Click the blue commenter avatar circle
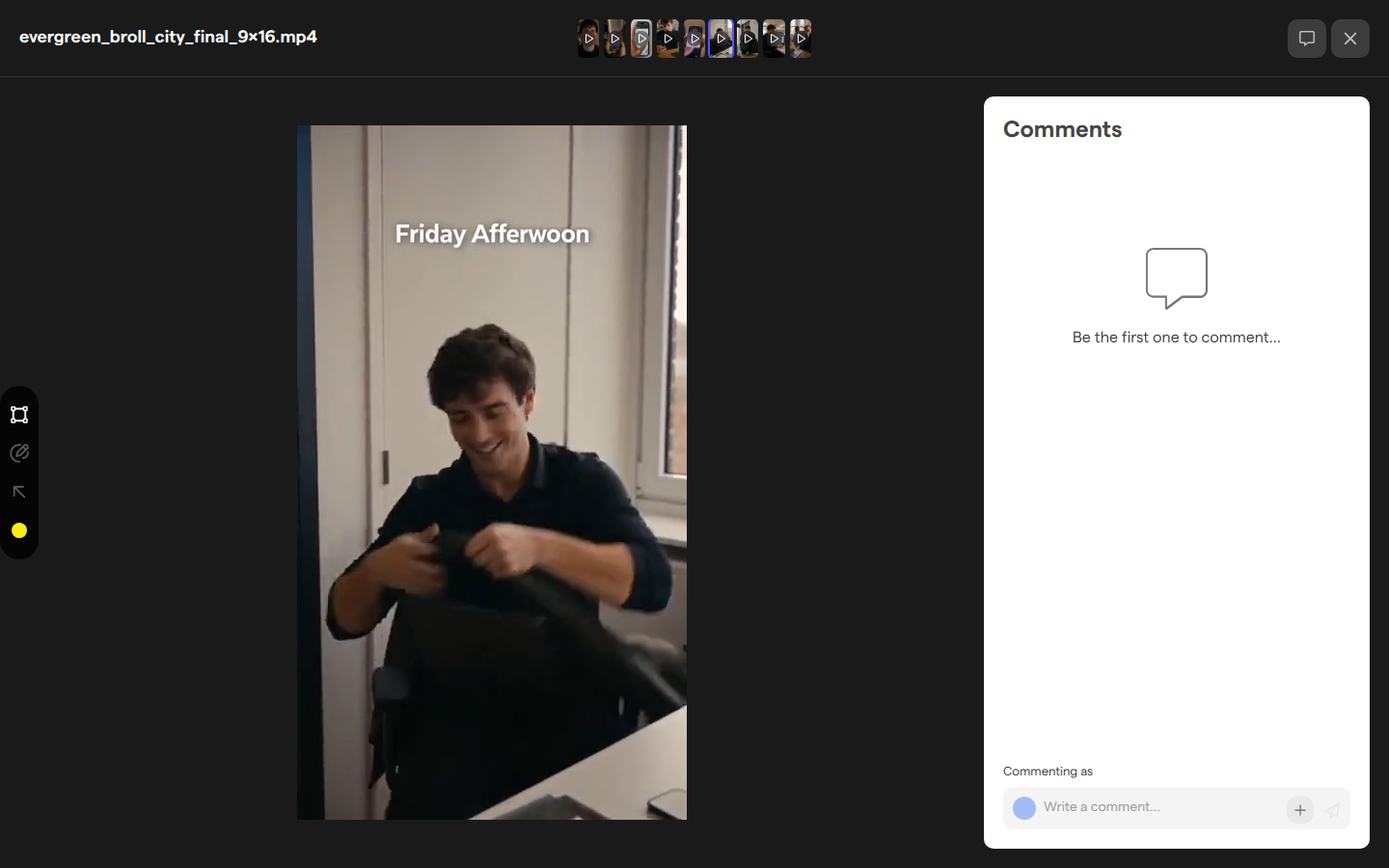1389x868 pixels. (1024, 808)
